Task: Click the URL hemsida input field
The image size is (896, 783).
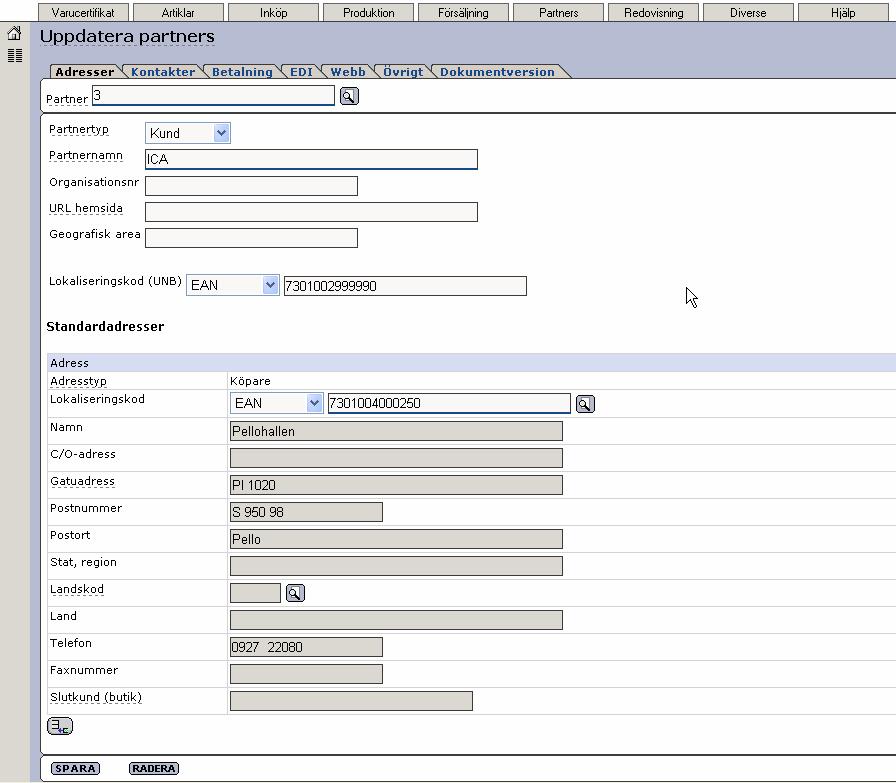Action: tap(311, 212)
